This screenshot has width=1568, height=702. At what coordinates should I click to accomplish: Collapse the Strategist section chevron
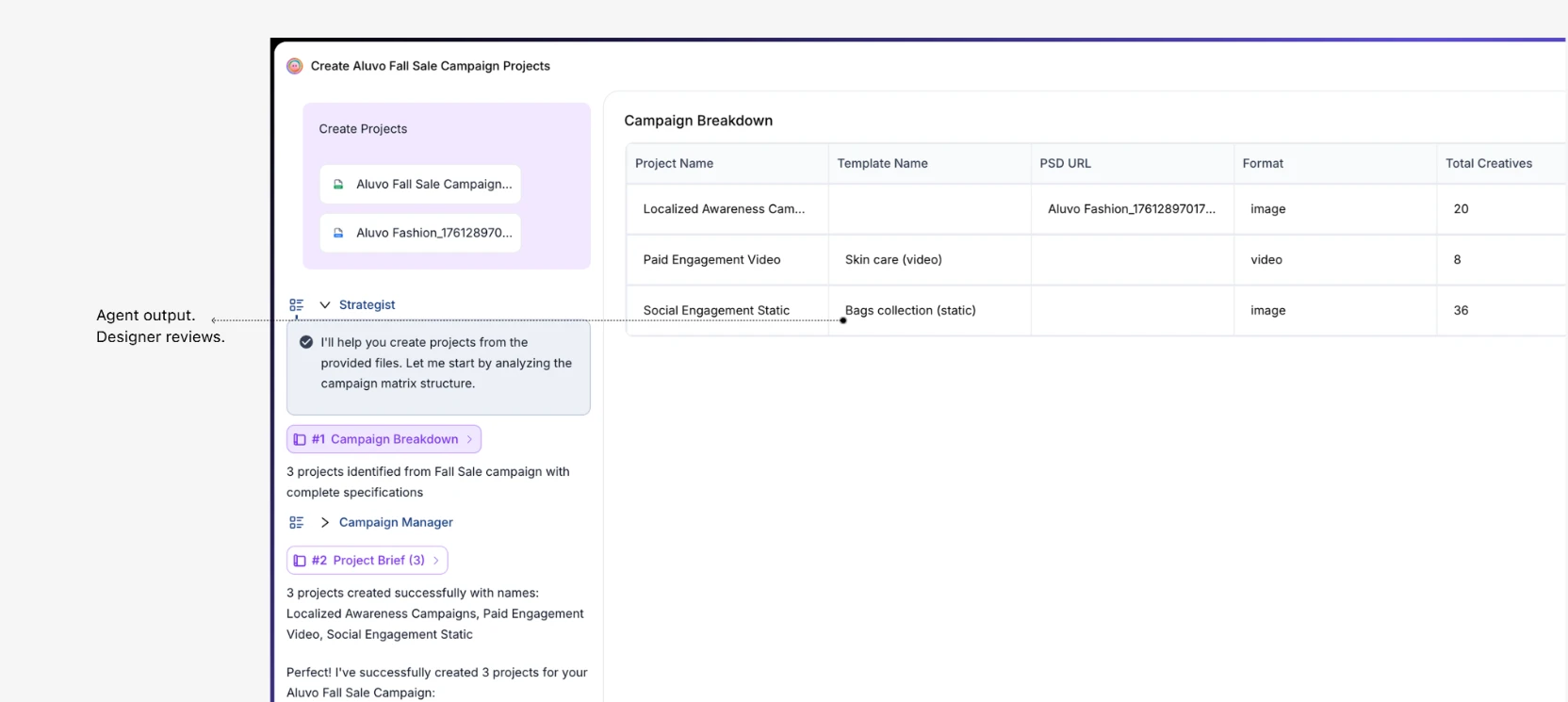(325, 305)
